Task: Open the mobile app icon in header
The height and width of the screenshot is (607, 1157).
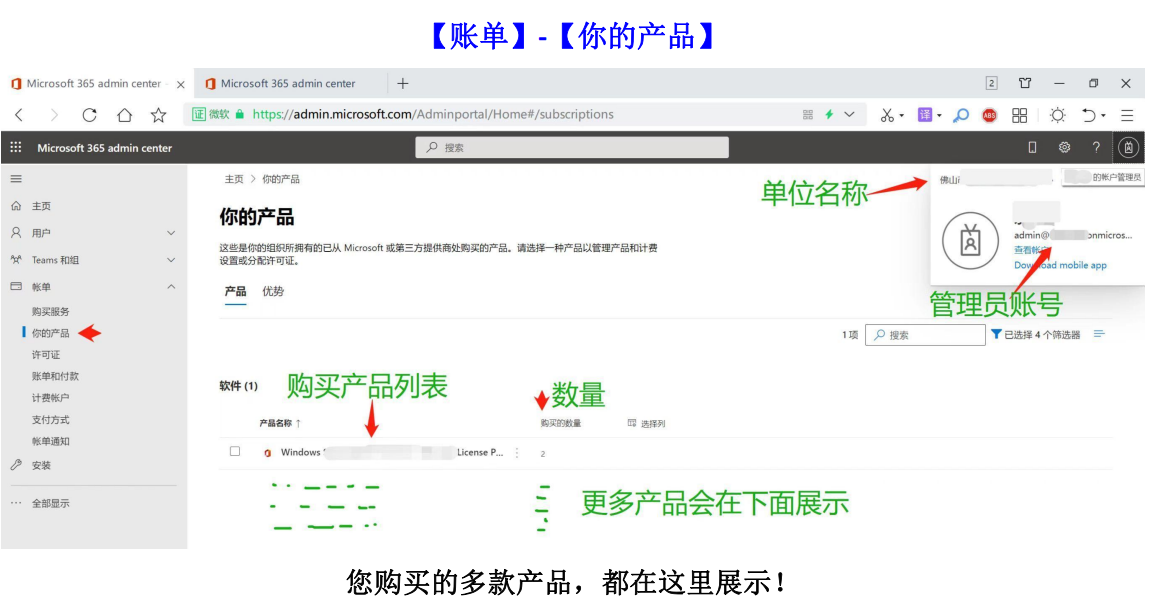Action: point(1032,148)
